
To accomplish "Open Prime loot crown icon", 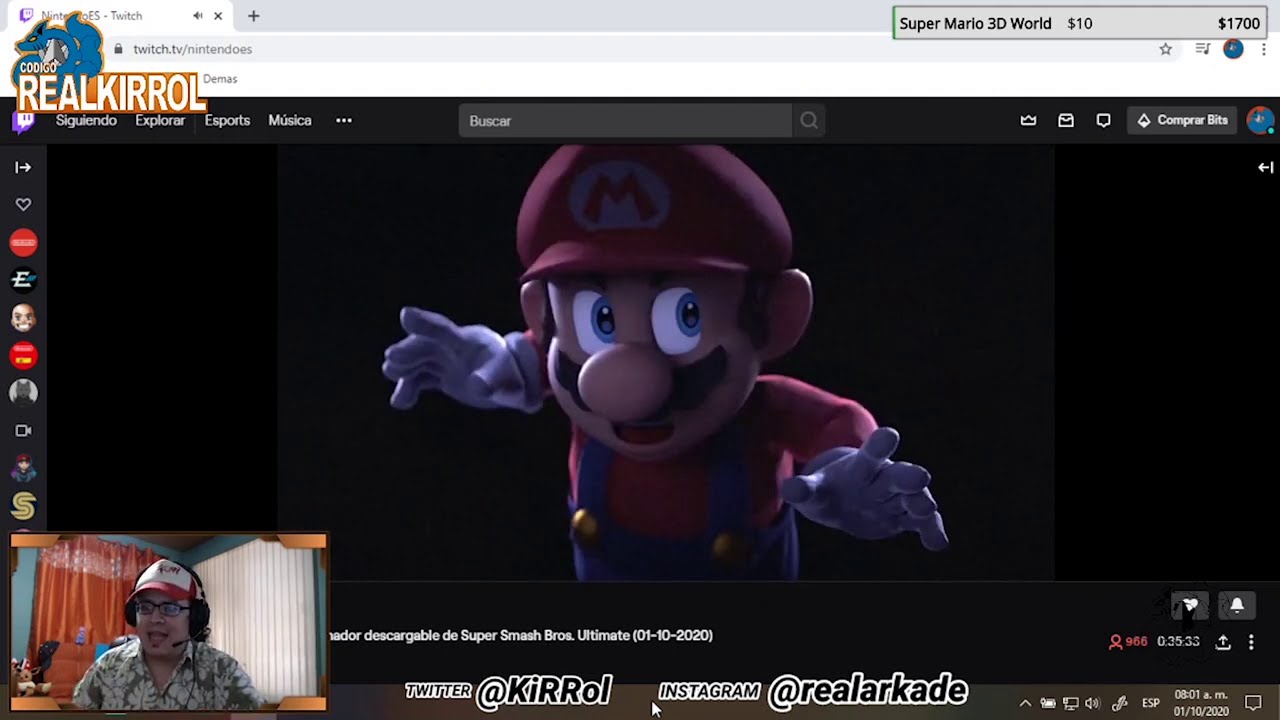I will tap(1028, 120).
